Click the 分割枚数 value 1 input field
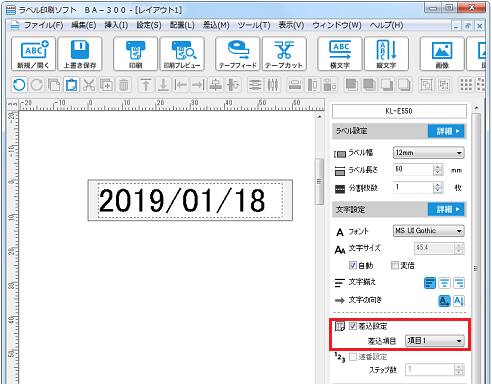The height and width of the screenshot is (384, 492). pos(413,188)
